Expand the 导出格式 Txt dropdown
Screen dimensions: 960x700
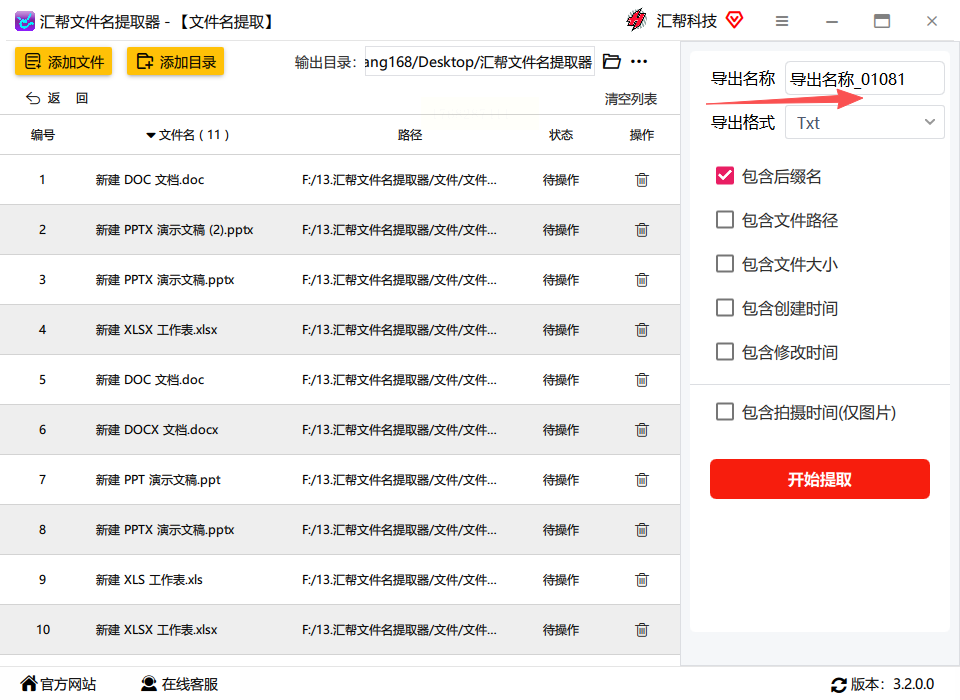(x=865, y=122)
